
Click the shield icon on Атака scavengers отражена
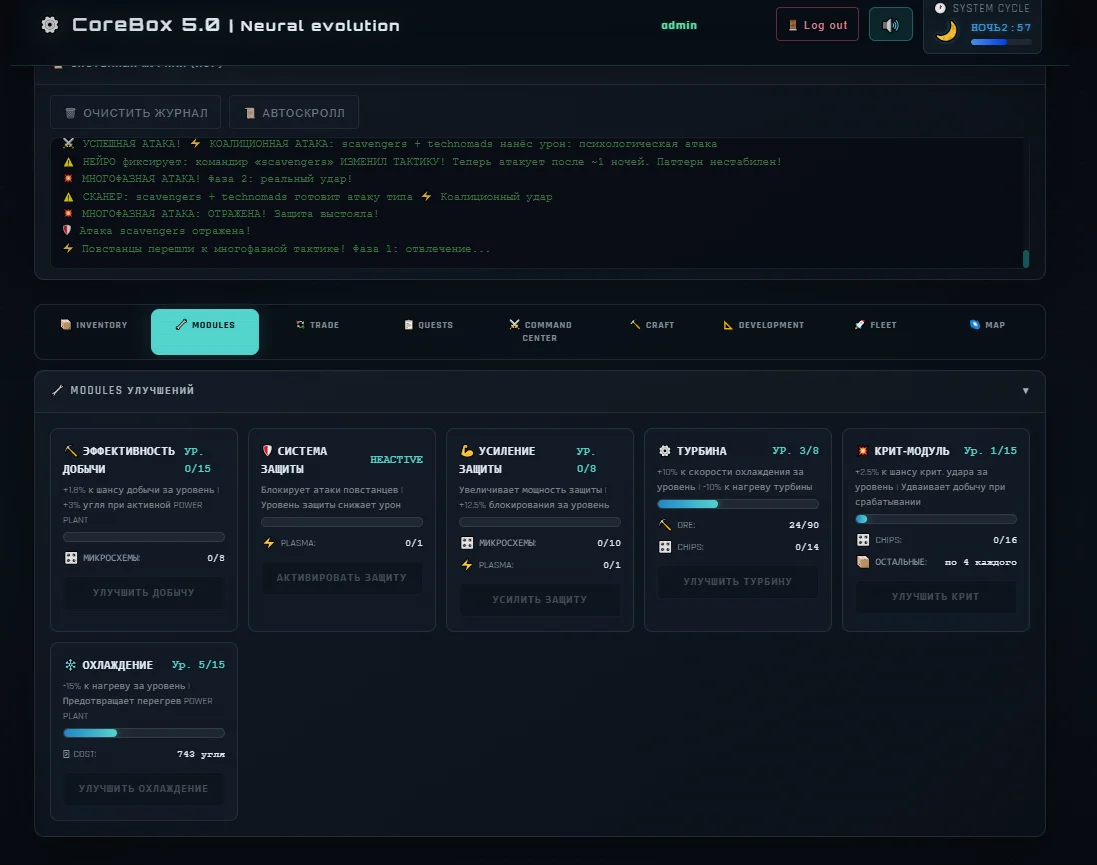(67, 230)
